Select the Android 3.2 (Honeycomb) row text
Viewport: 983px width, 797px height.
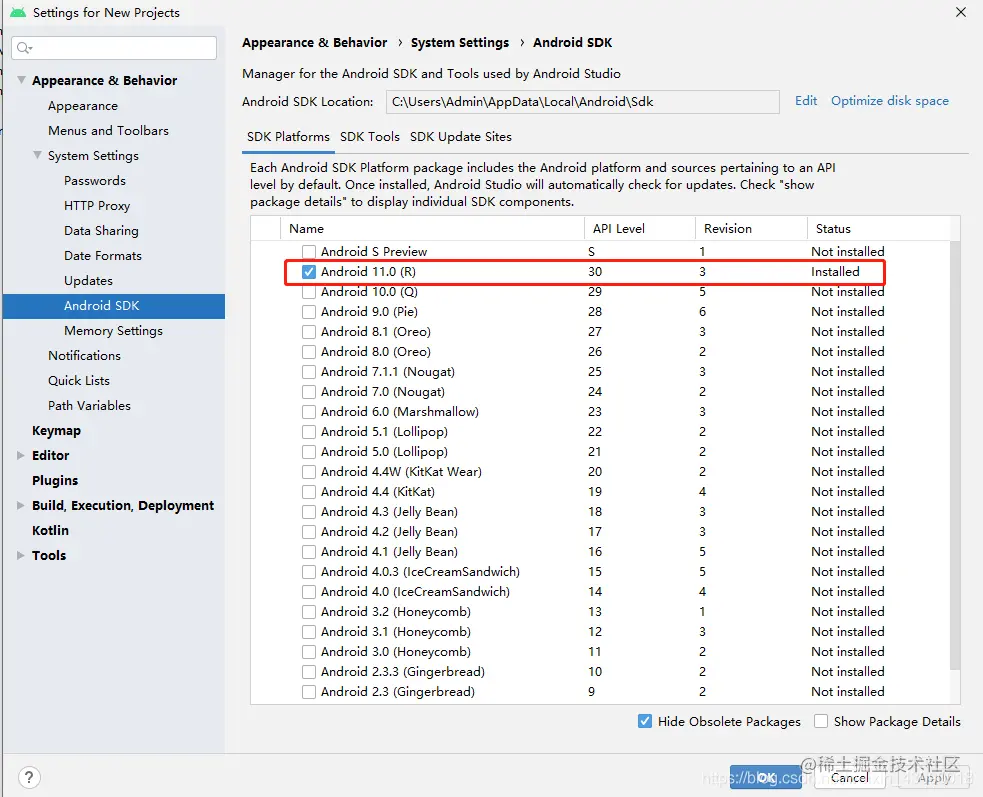coord(396,612)
